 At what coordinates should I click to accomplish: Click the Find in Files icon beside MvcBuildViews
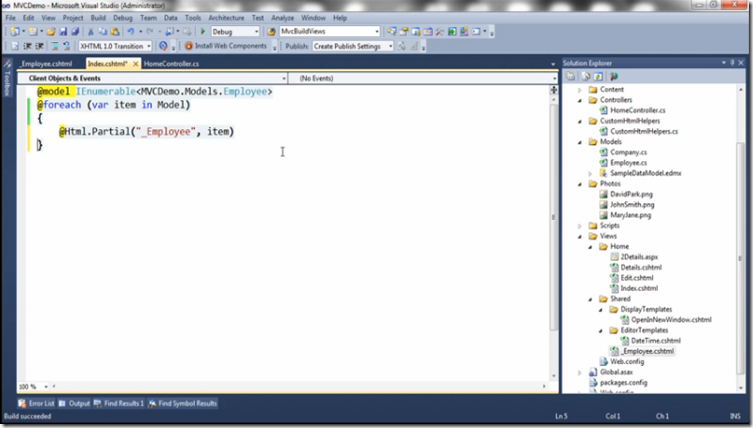(271, 32)
